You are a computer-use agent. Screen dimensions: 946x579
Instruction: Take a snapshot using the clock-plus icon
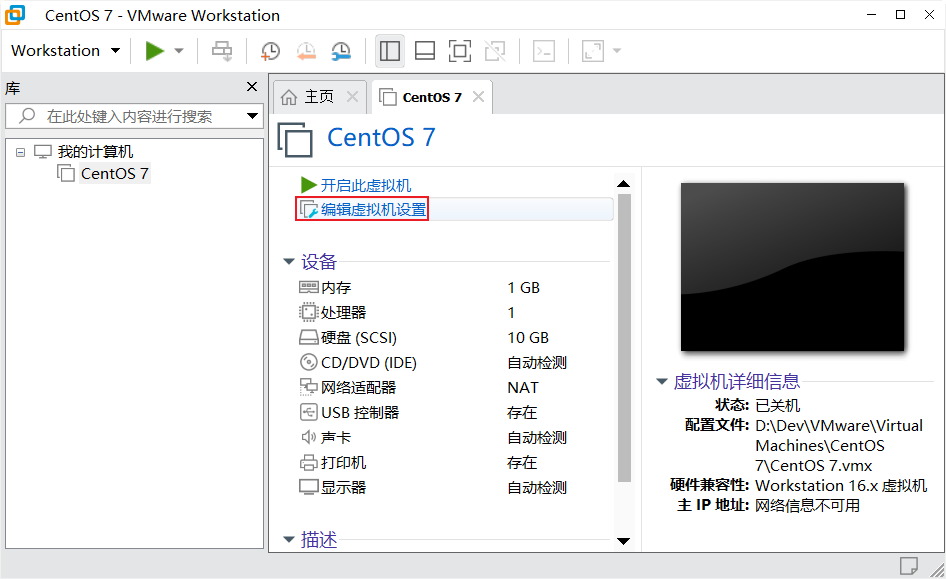click(x=270, y=51)
